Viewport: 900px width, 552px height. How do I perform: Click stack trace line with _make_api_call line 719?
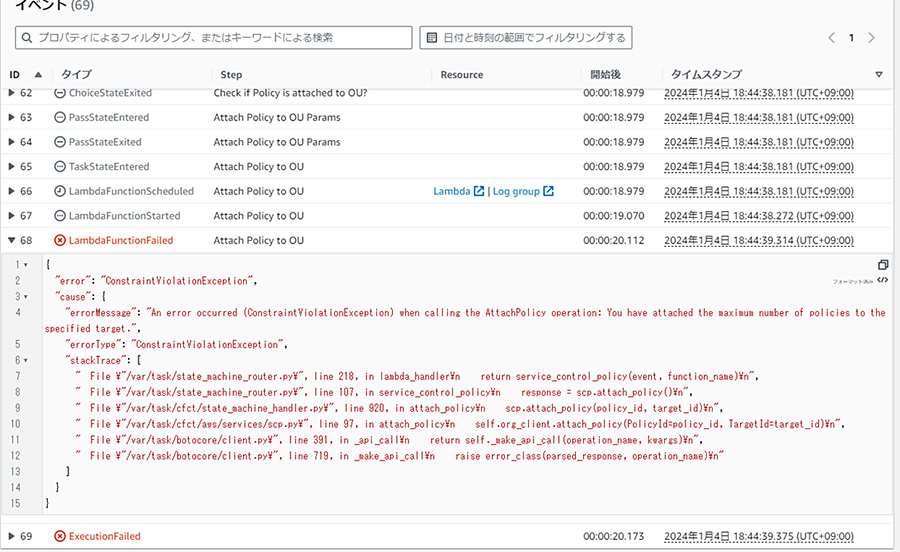399,456
